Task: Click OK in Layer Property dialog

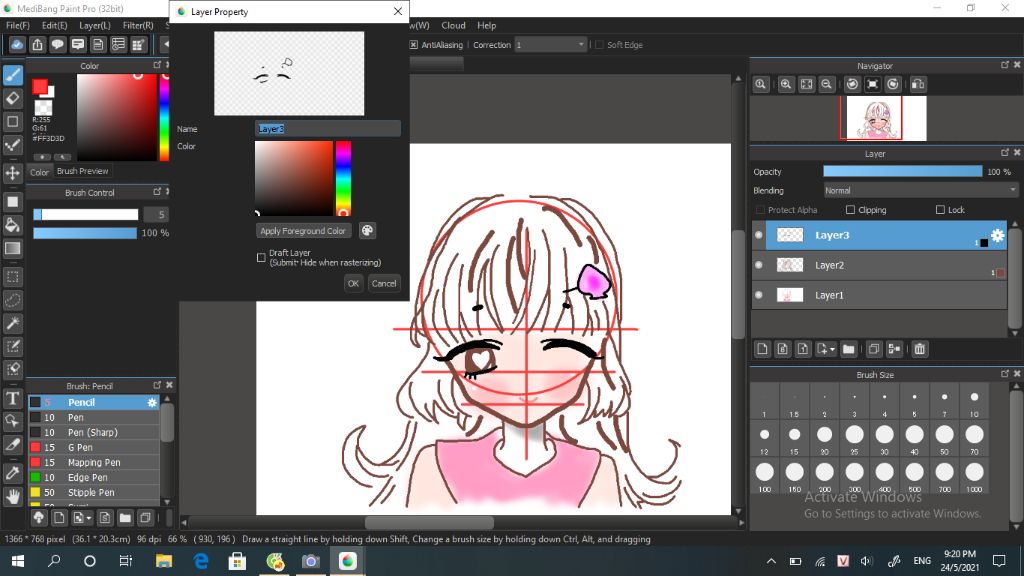Action: click(353, 283)
